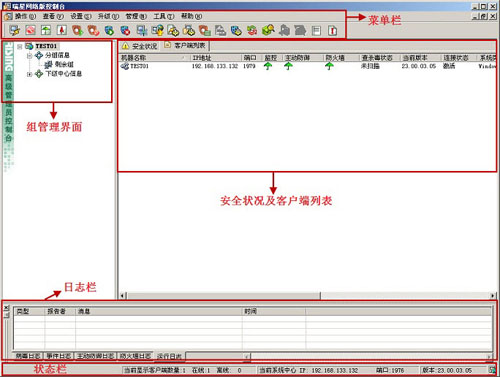
Task: Click the network icon at status bar right end
Action: (x=492, y=369)
